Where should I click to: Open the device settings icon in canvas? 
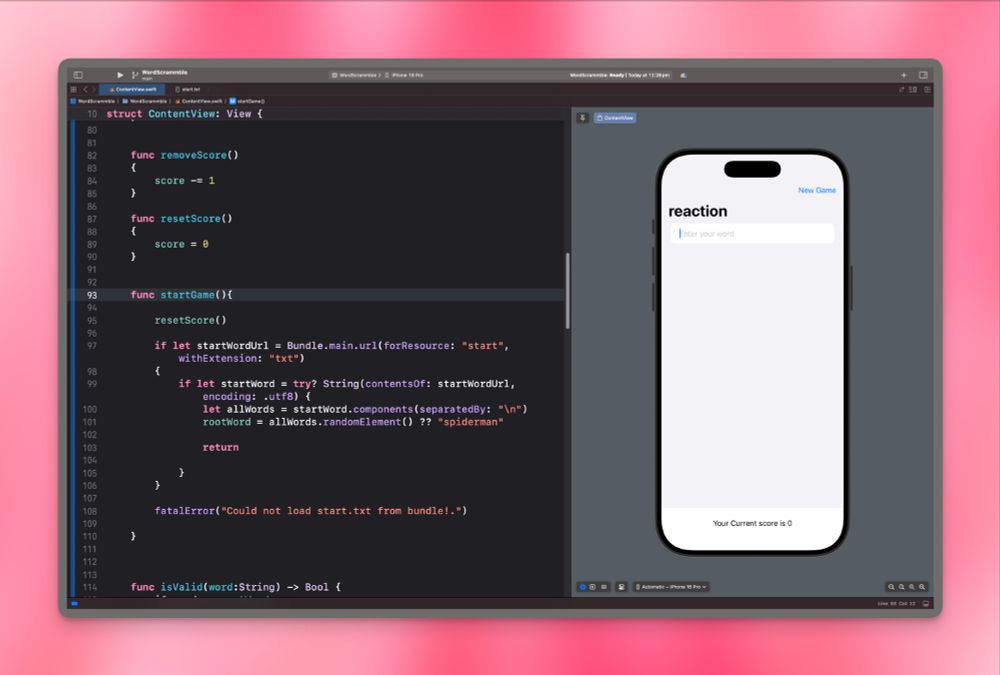point(621,587)
